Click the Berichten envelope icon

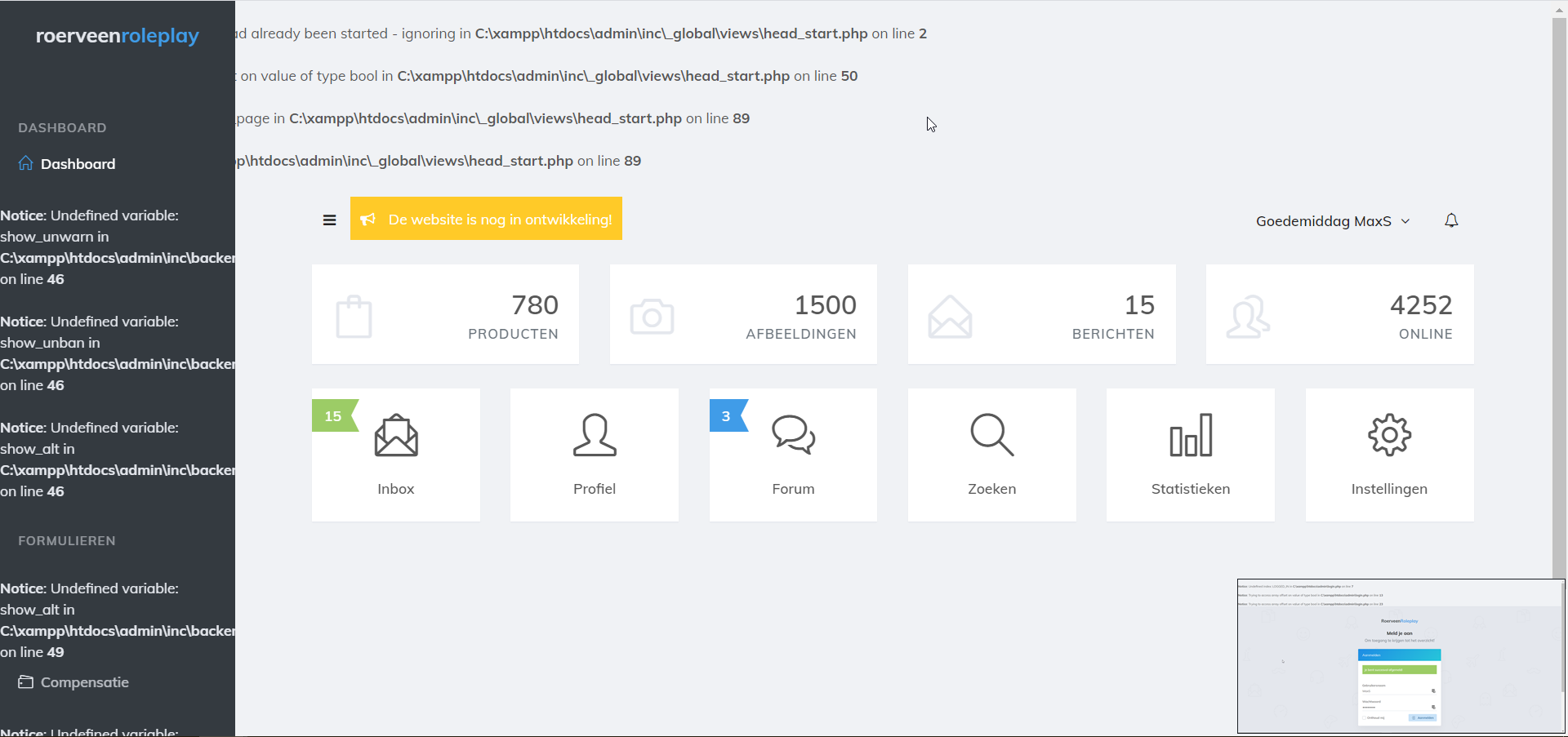click(950, 316)
